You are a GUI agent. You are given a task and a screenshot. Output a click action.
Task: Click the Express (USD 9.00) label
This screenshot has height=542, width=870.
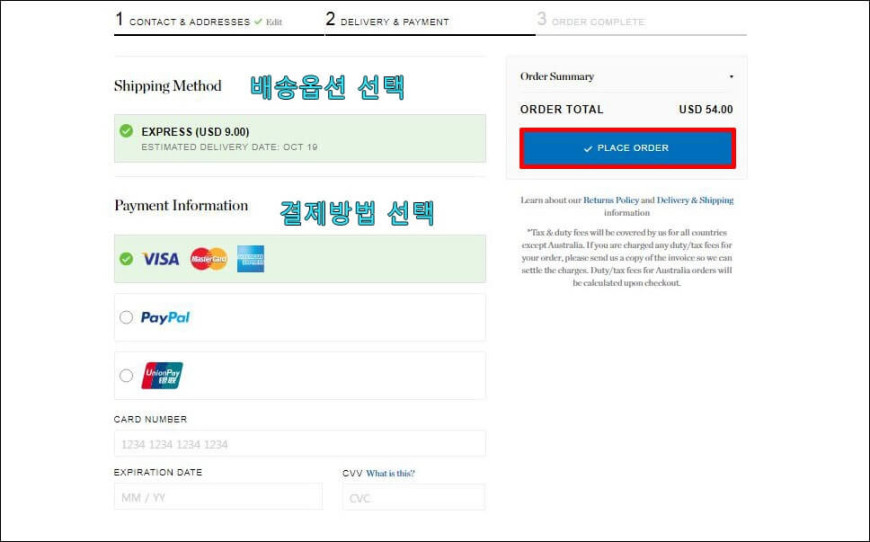(195, 131)
